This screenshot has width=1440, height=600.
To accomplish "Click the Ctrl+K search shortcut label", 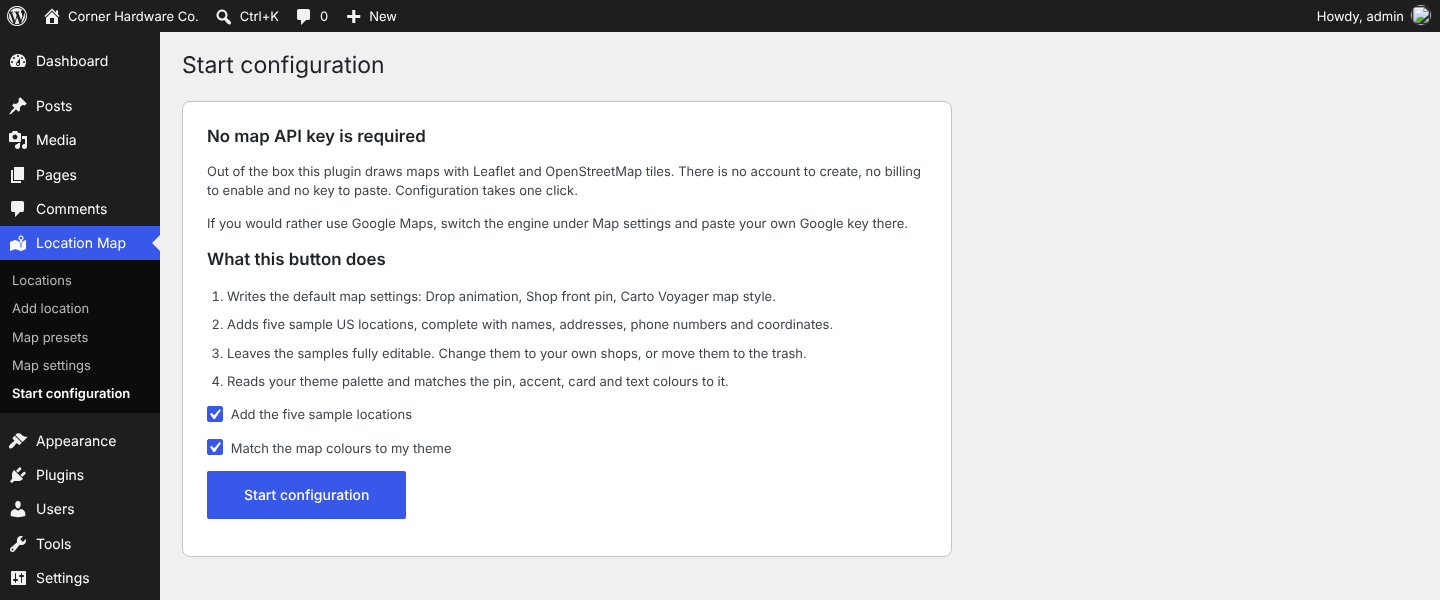I will [260, 16].
